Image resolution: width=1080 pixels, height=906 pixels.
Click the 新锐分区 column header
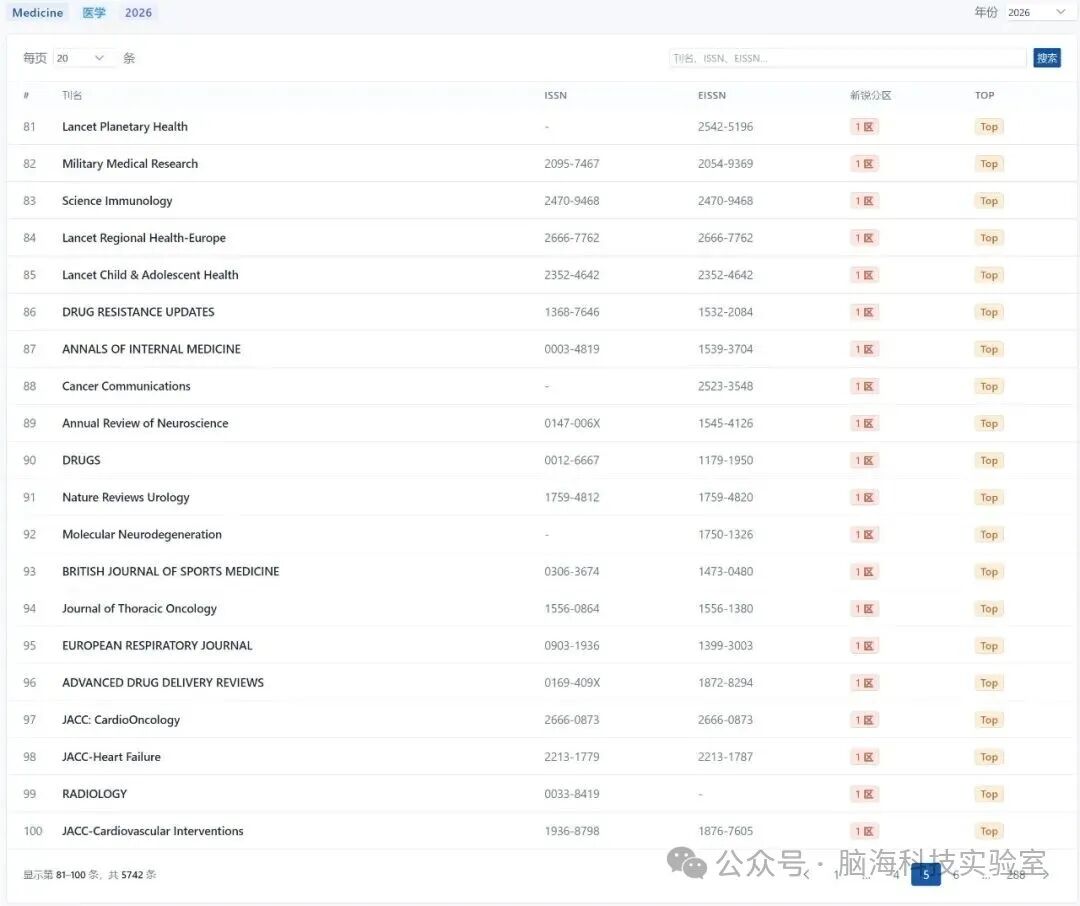point(871,95)
